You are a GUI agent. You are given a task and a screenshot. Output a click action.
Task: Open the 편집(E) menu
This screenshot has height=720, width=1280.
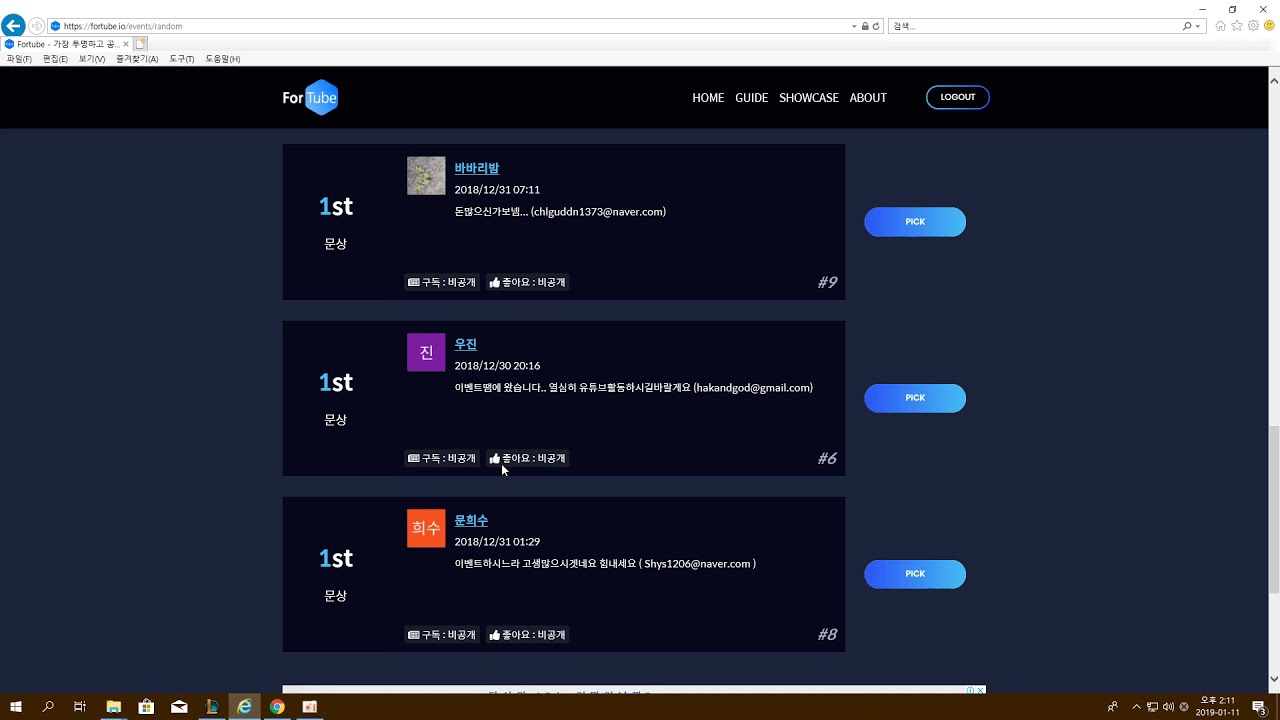point(55,59)
